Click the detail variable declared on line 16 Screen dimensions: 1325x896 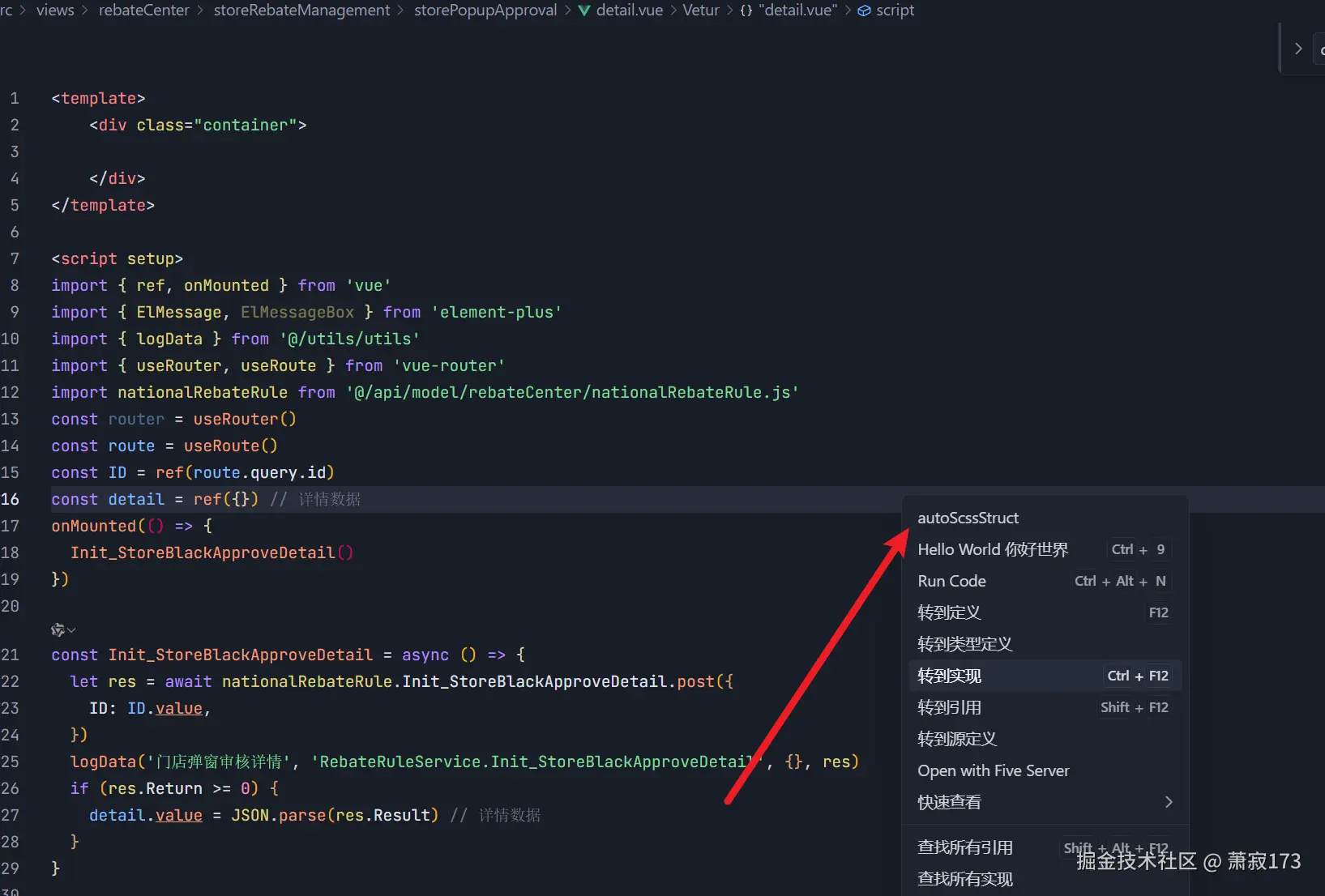tap(136, 499)
